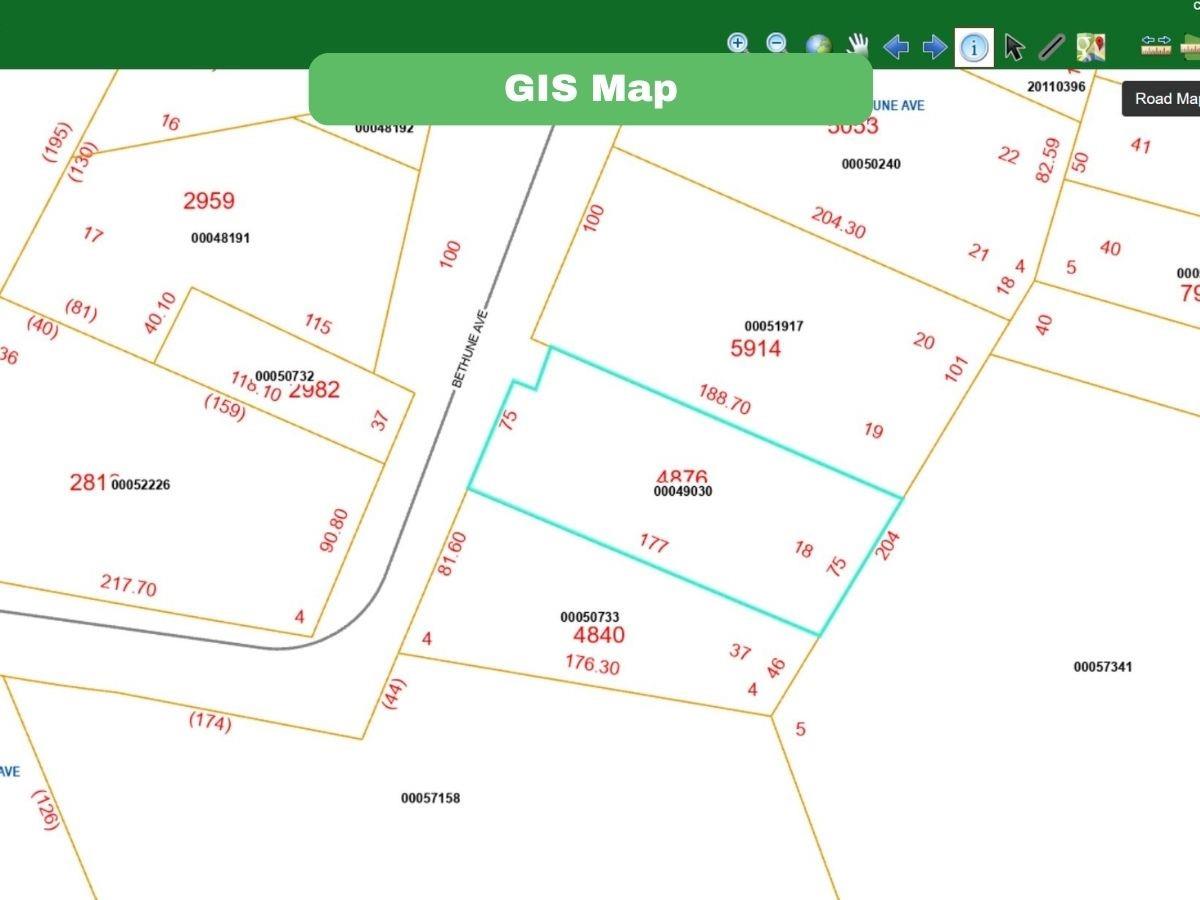Click the ruler measure distance icon
This screenshot has height=900, width=1200.
(1156, 45)
